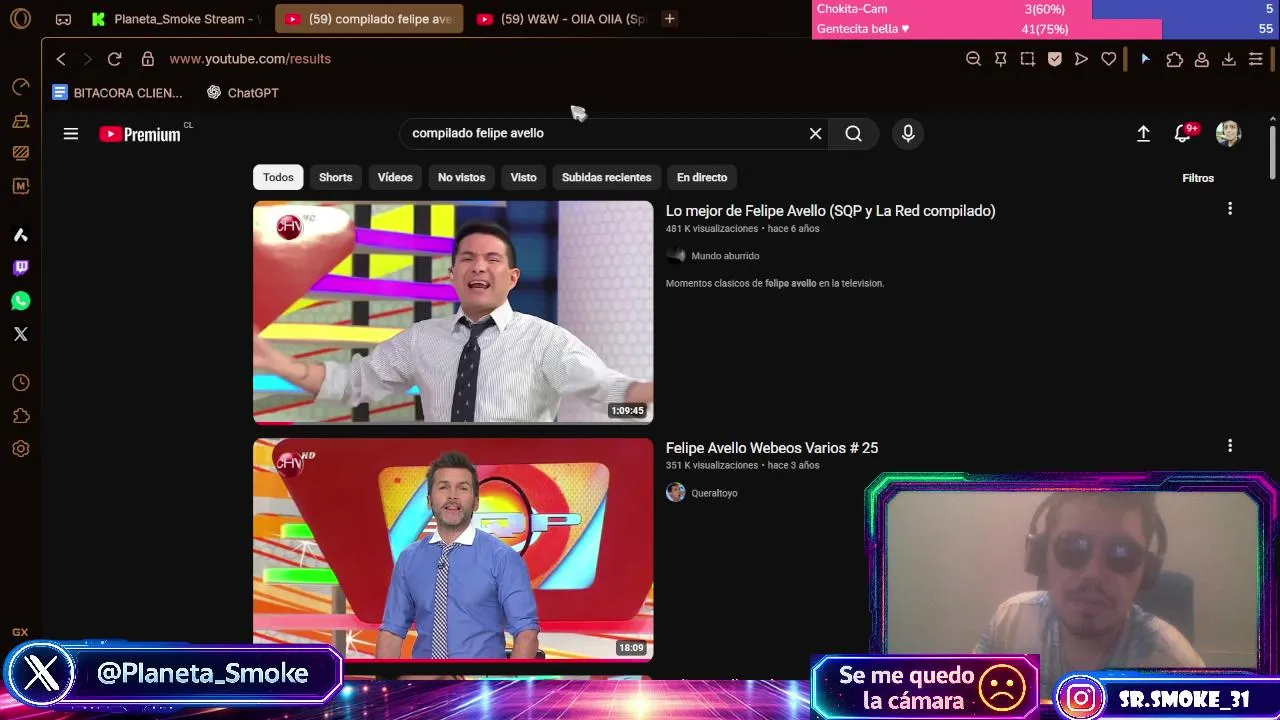Select the Vídeos filter chip
Image resolution: width=1280 pixels, height=720 pixels.
pyautogui.click(x=395, y=178)
